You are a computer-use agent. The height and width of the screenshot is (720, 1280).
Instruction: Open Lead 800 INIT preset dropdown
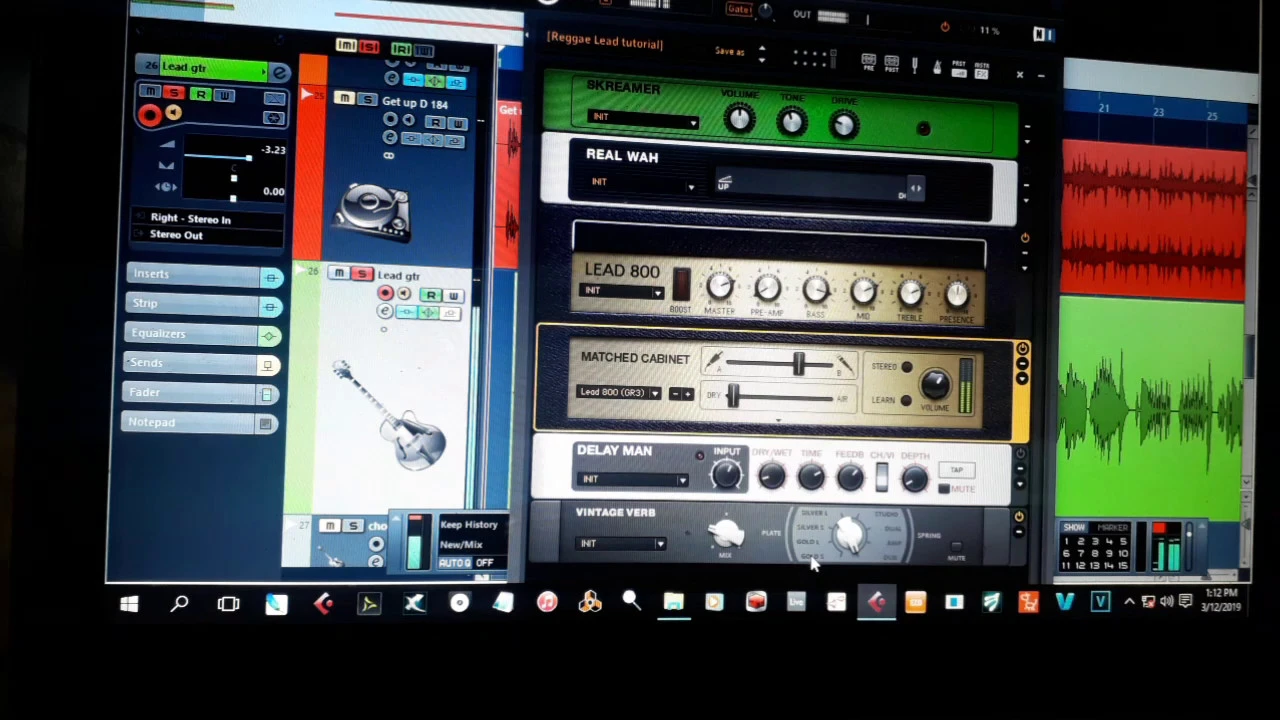click(x=622, y=292)
